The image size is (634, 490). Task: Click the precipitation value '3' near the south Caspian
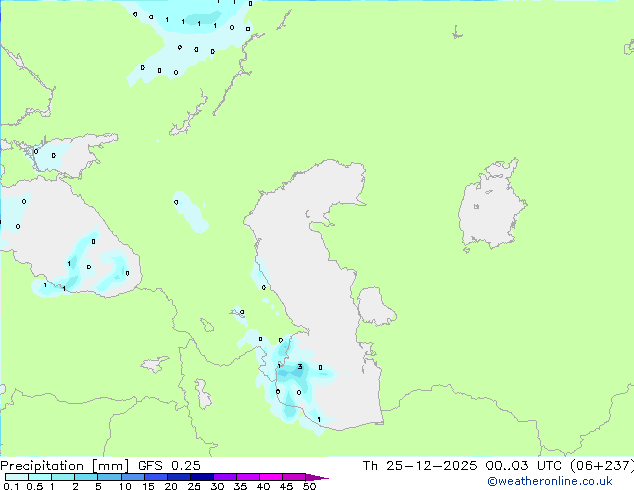299,367
